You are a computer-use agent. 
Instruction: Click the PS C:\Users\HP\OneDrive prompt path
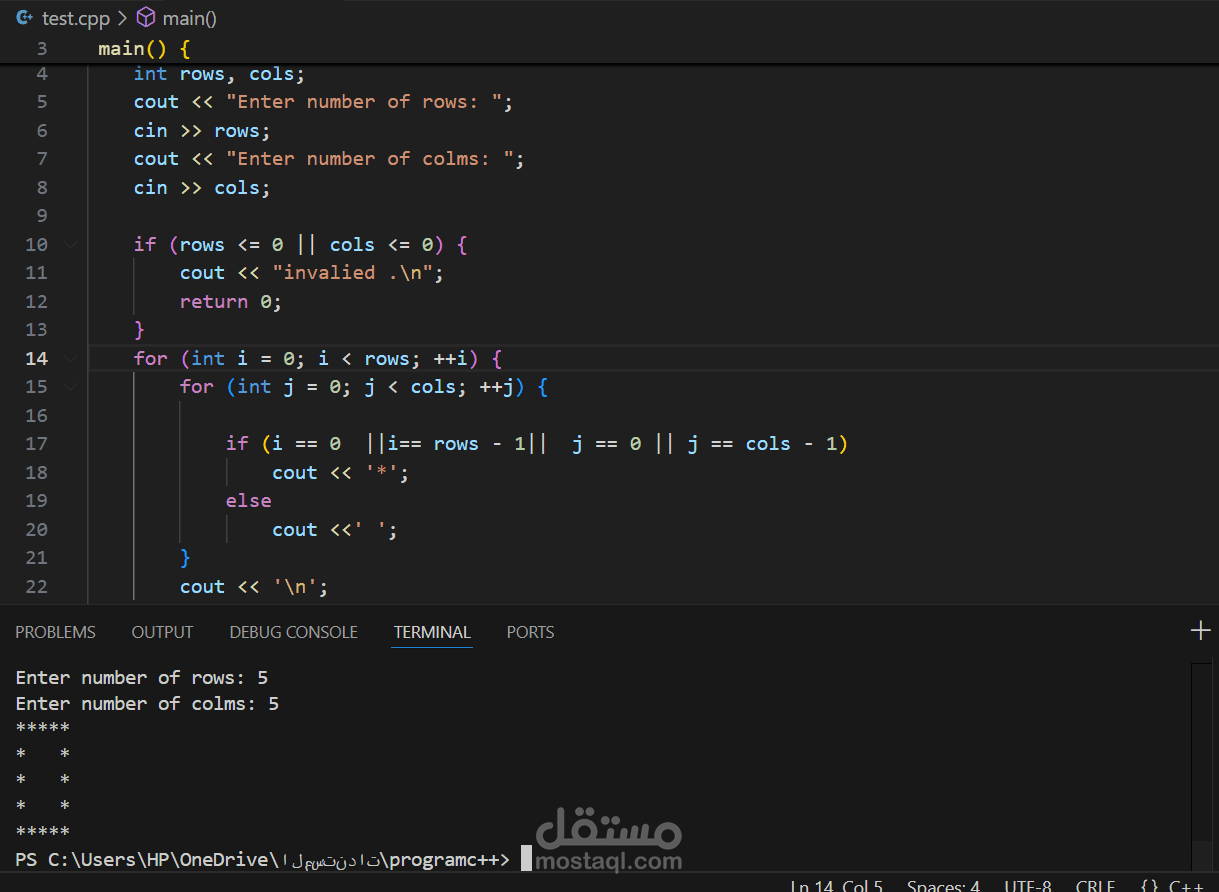coord(262,859)
